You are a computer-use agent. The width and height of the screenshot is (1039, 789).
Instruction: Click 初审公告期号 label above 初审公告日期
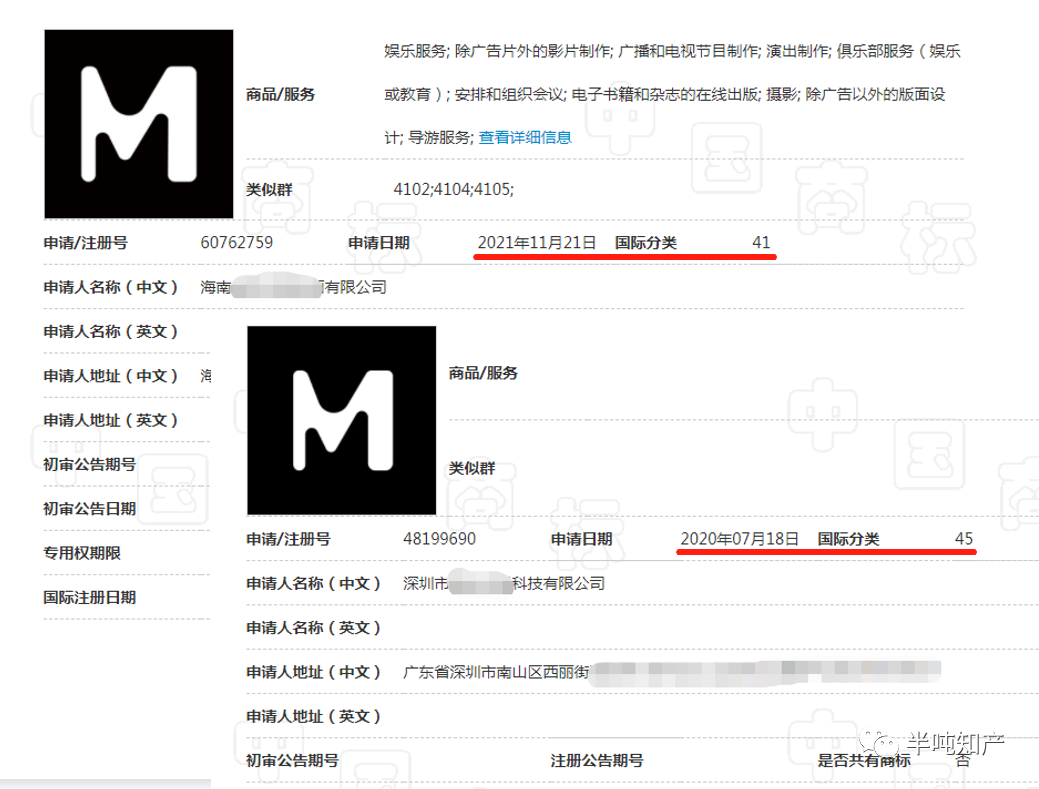tap(89, 464)
